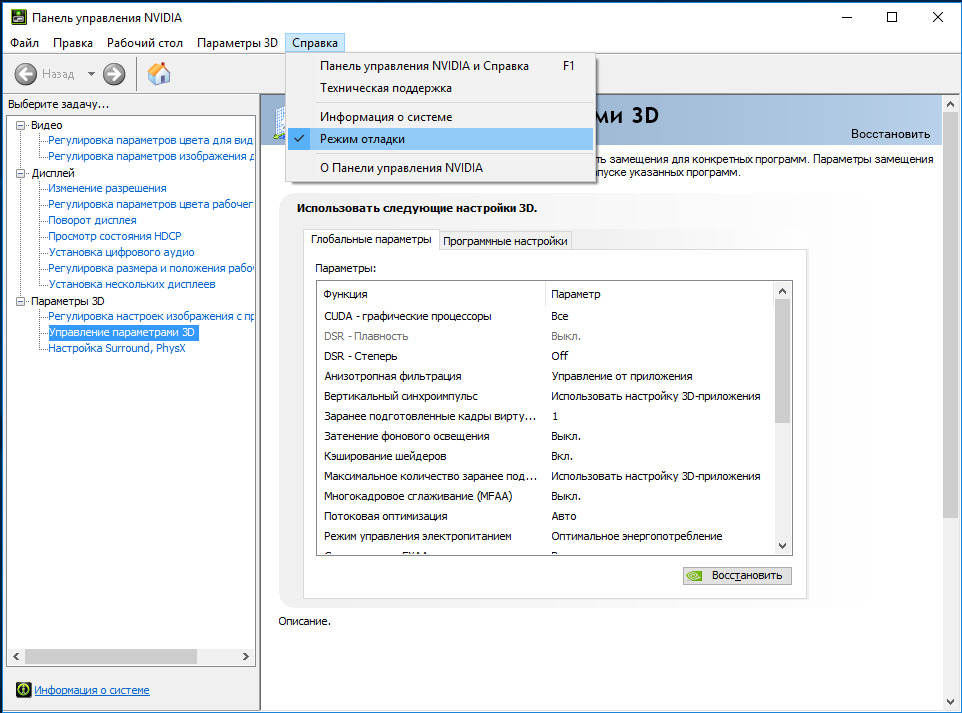Select Максимальное количество заранее row
The width and height of the screenshot is (962, 713).
click(545, 476)
